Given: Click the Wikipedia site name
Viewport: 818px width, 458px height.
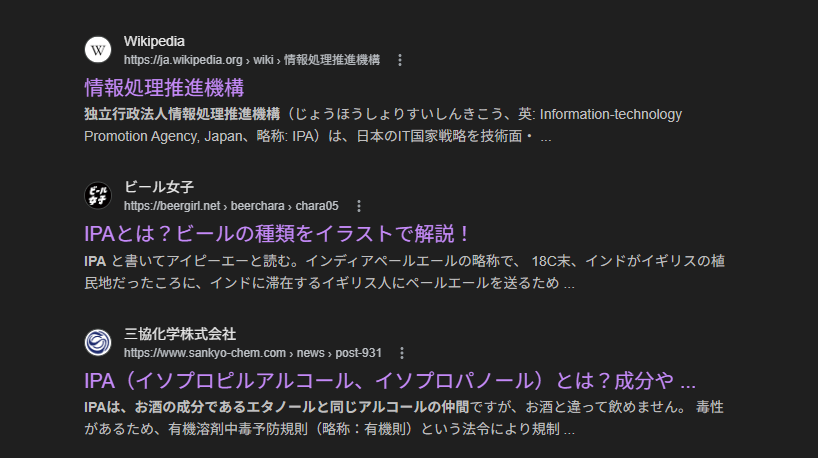Looking at the screenshot, I should [x=154, y=41].
